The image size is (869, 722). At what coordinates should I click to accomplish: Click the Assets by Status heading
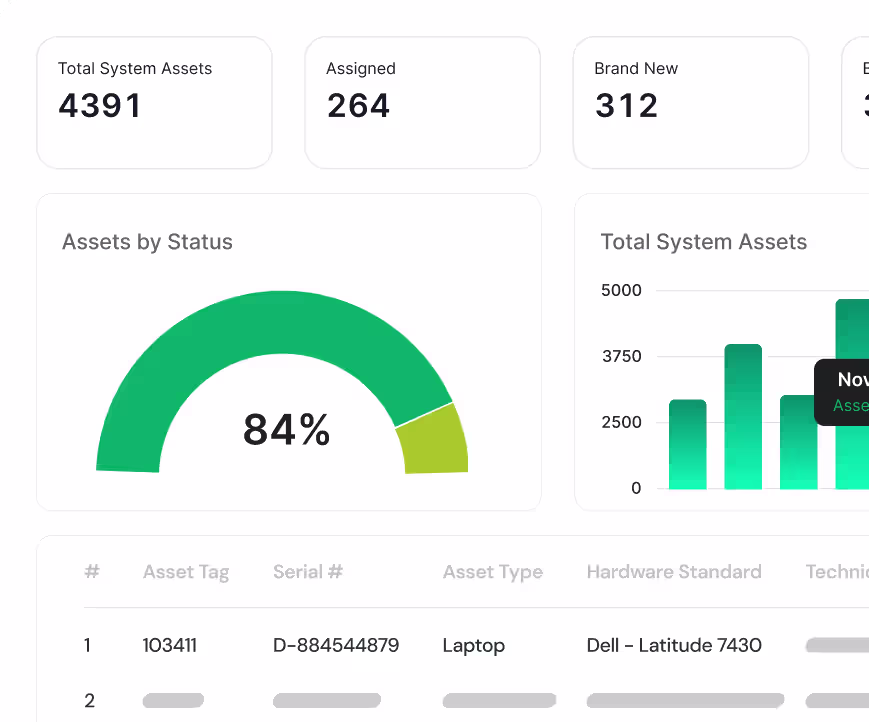tap(147, 242)
